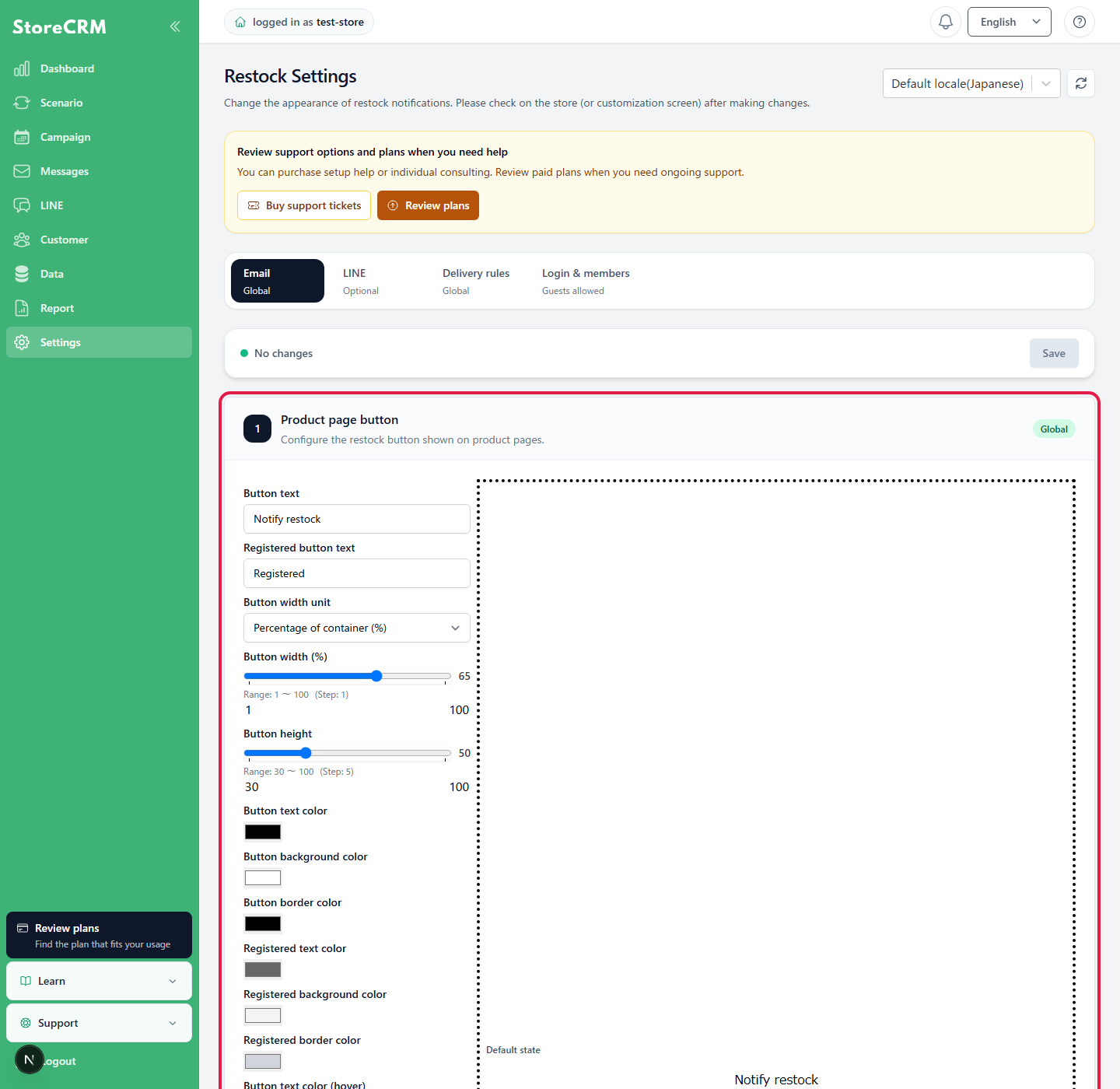
Task: Click the Report document icon
Action: click(22, 308)
